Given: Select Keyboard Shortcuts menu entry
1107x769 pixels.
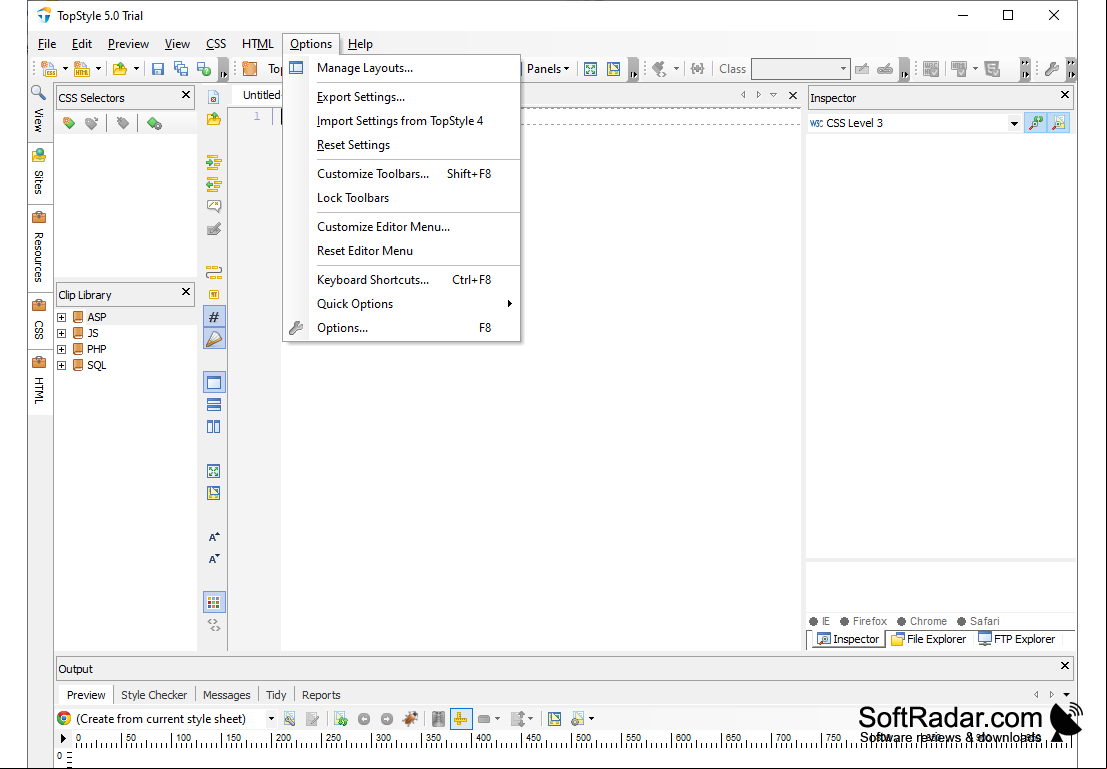Looking at the screenshot, I should (x=401, y=280).
